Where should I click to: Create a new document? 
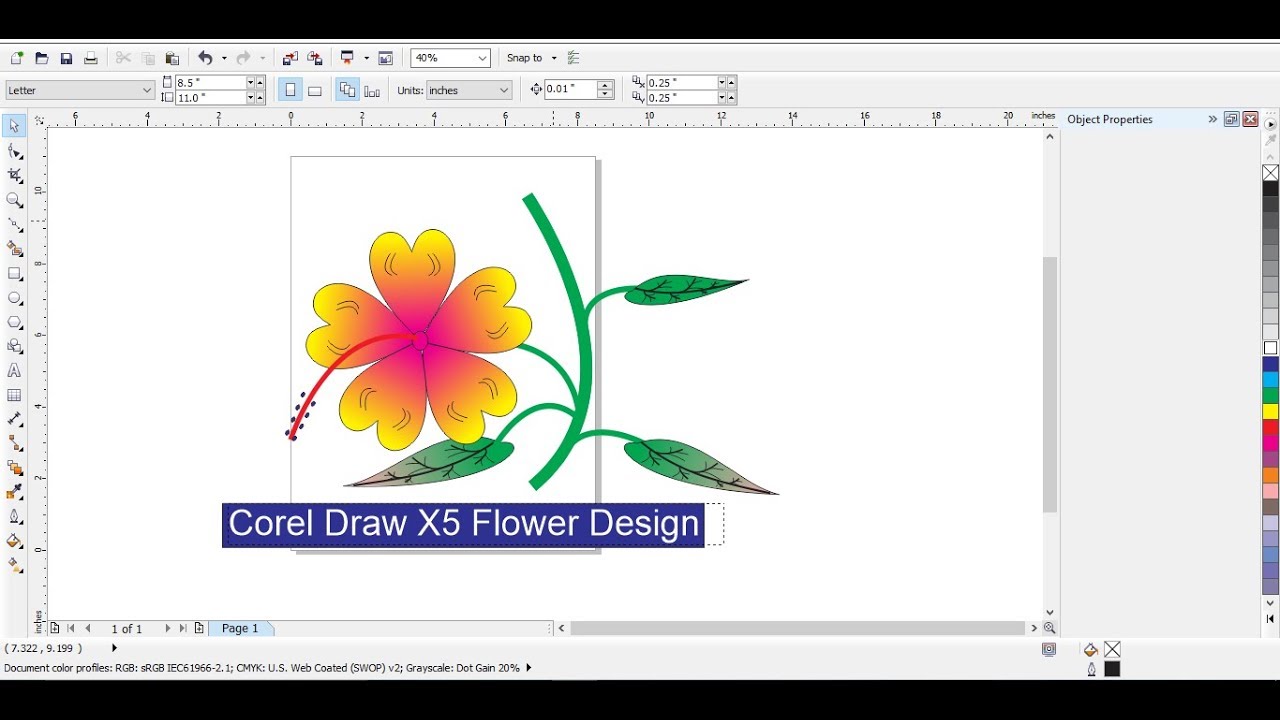(17, 58)
